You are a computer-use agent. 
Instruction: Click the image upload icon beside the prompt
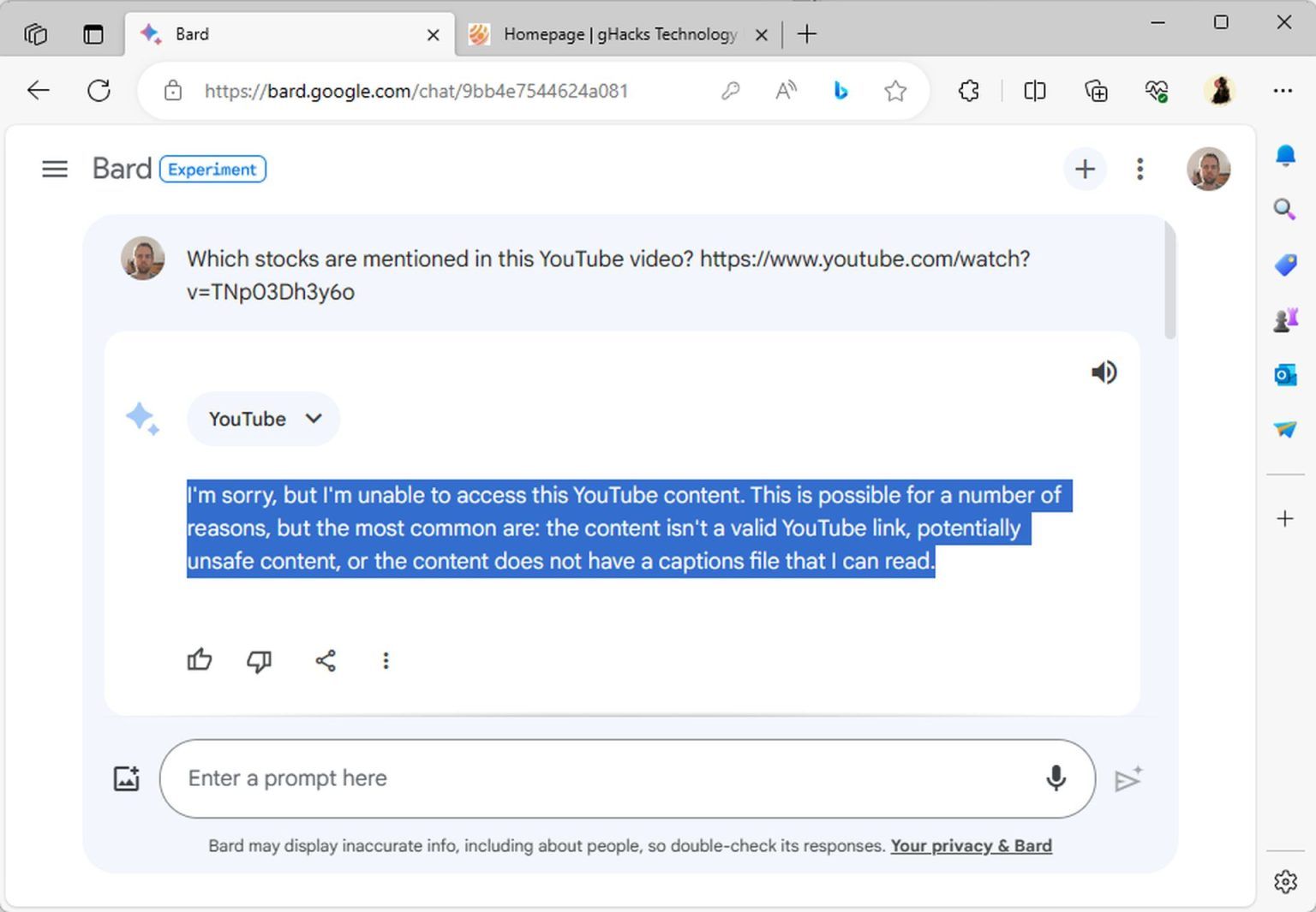coord(126,778)
